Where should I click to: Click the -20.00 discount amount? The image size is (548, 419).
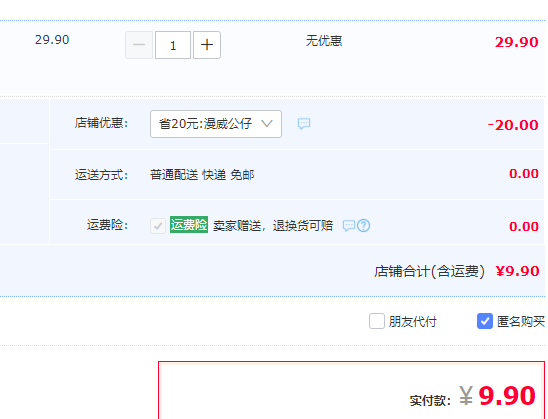(x=513, y=125)
